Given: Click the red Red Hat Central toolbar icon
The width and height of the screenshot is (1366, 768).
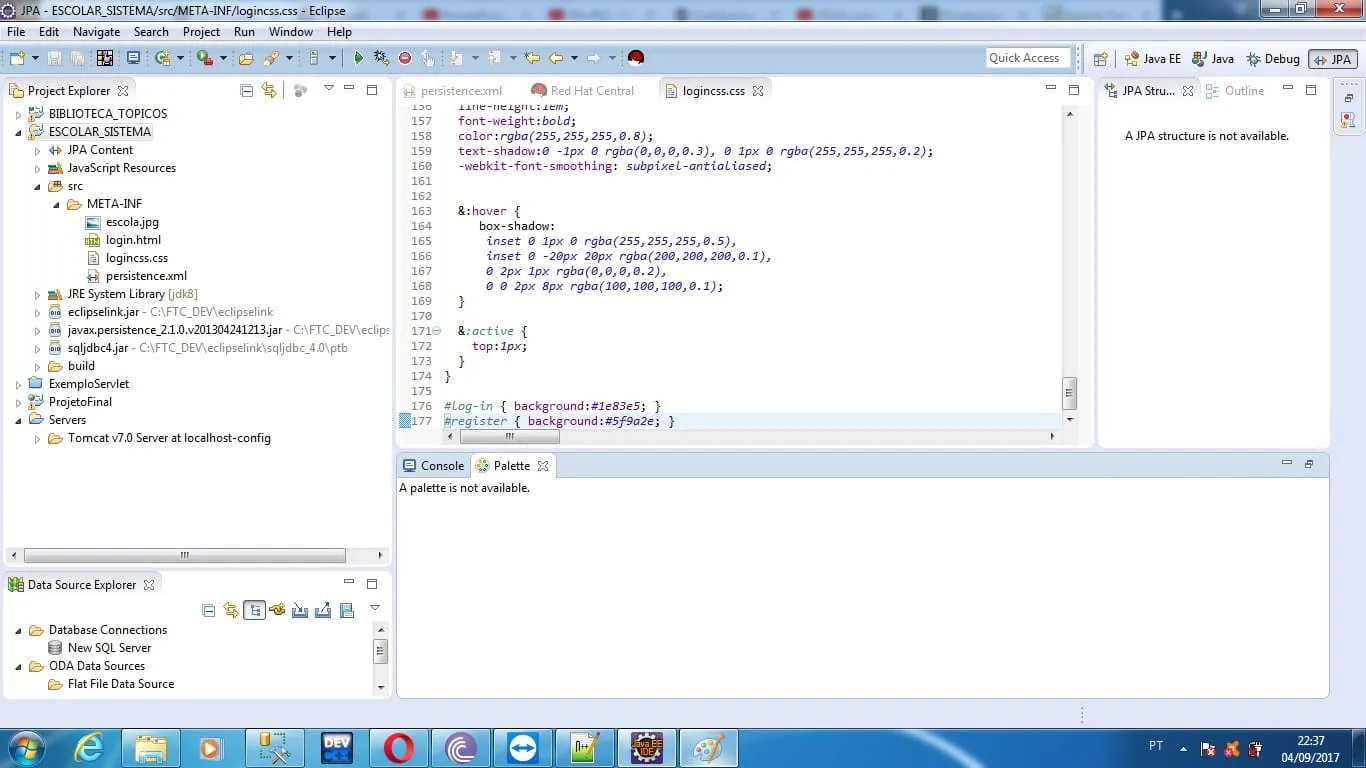Looking at the screenshot, I should click(x=635, y=58).
